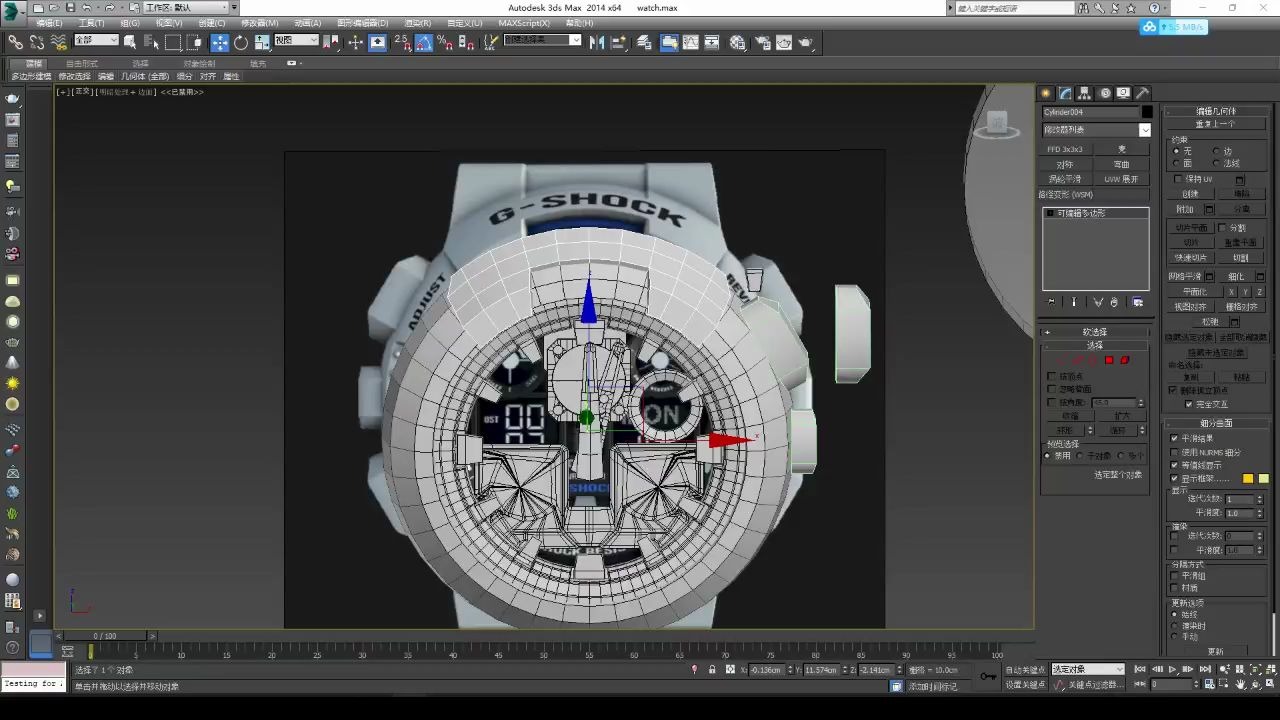Open the reference coordinate system dropdown 视图

click(x=296, y=41)
